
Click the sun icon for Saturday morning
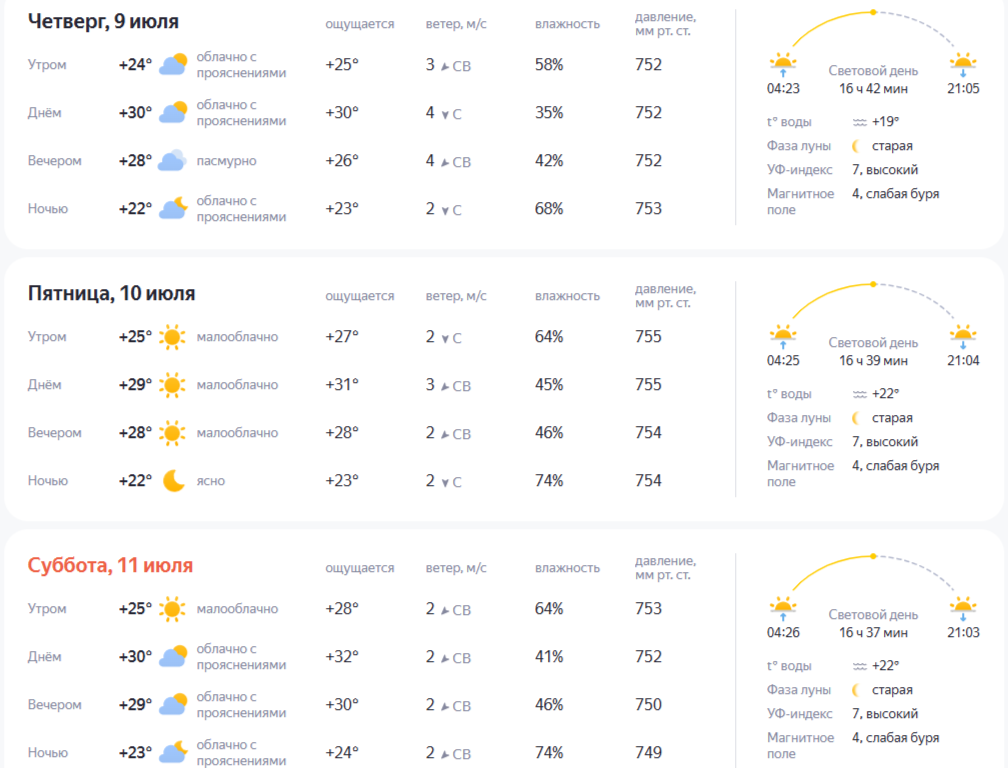tap(172, 609)
